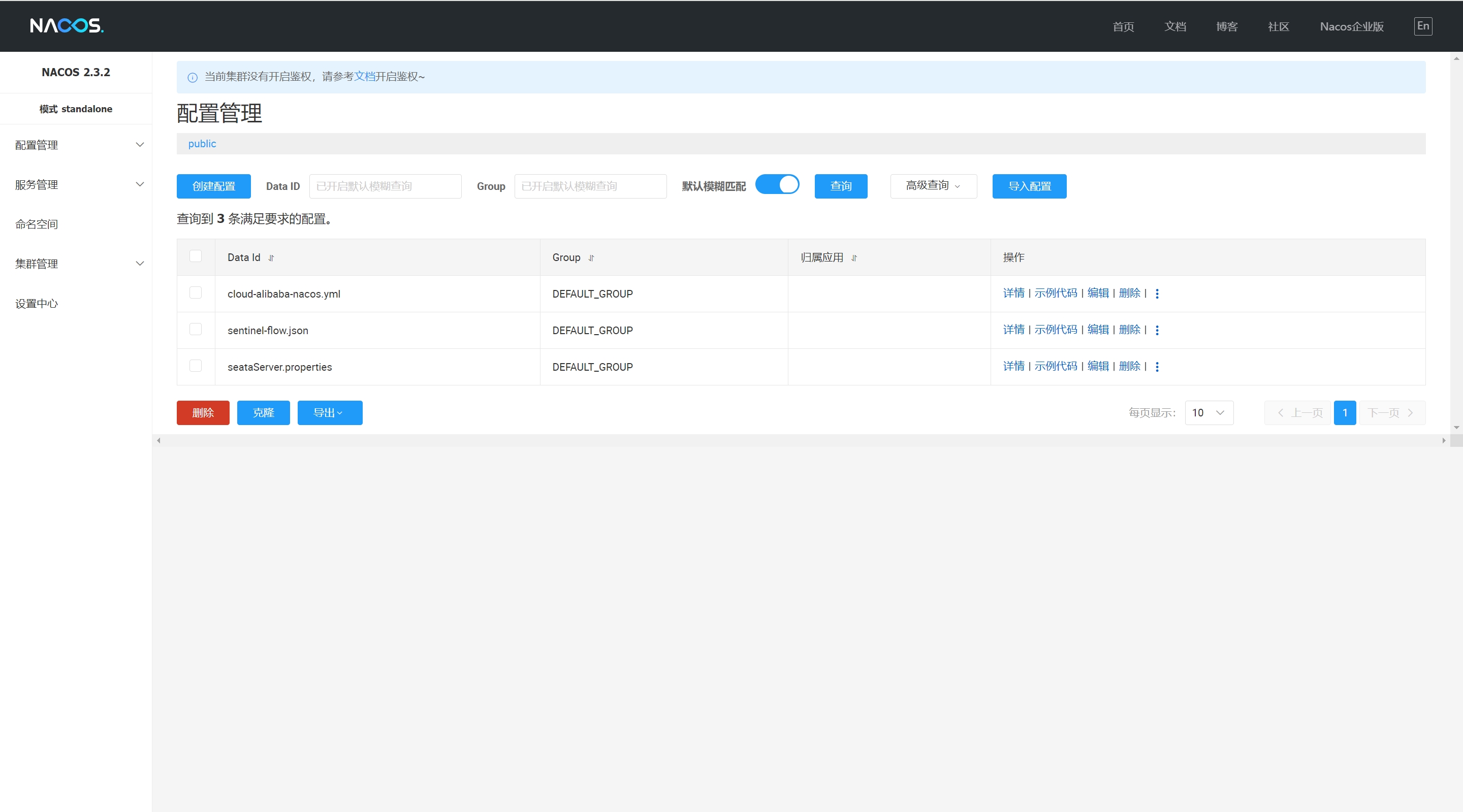Turn off 默认模糊匹配 switch
Viewport: 1463px width, 812px height.
(777, 185)
